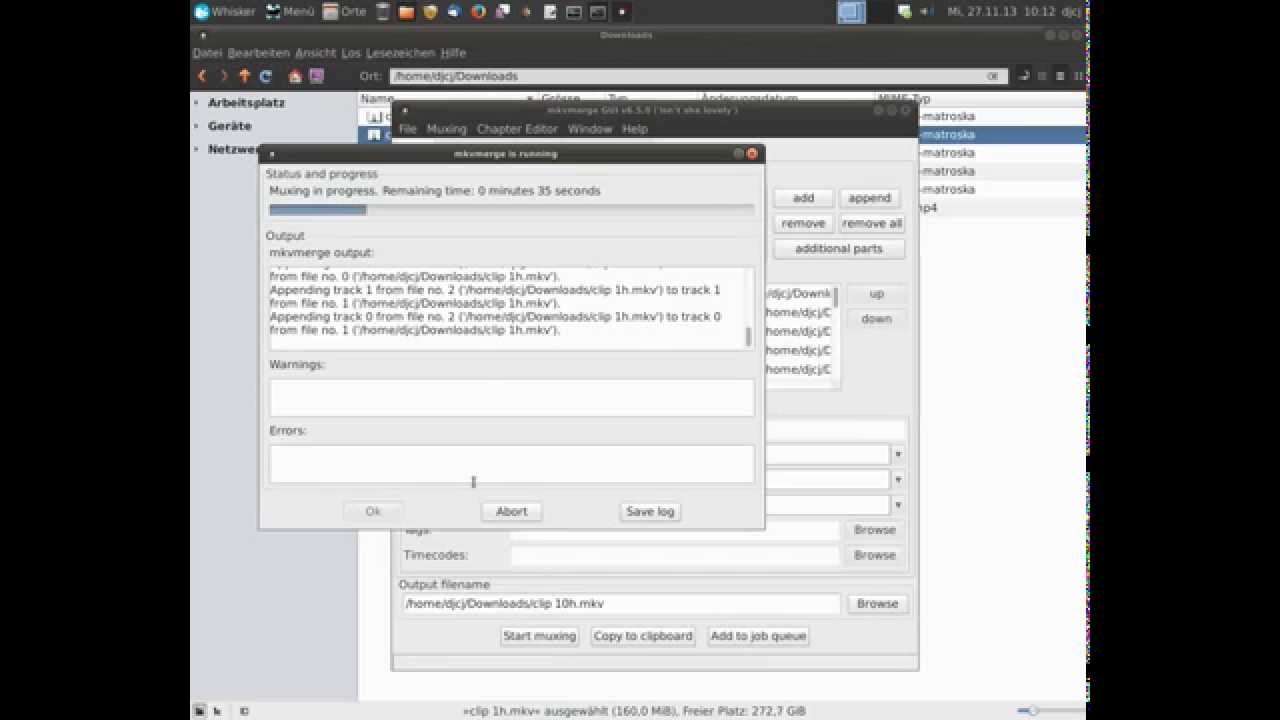Open the Whisker menu in the top panel

click(x=226, y=12)
